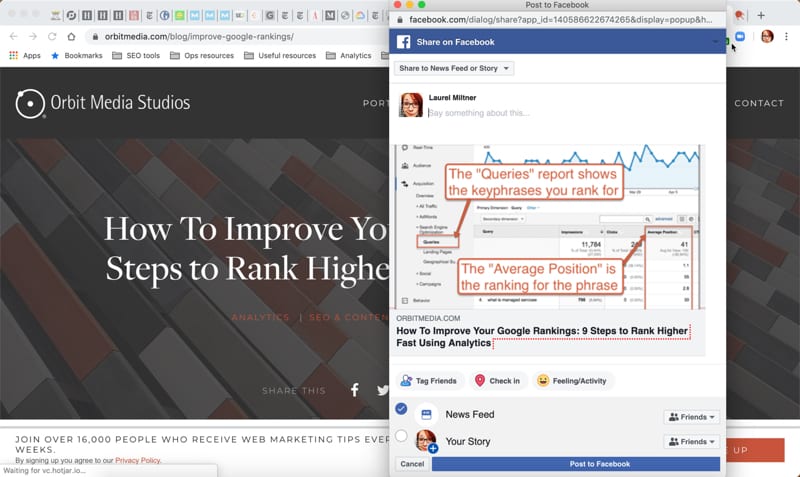Click the Orbit Media address bar URL
Viewport: 800px width, 477px height.
tap(199, 37)
